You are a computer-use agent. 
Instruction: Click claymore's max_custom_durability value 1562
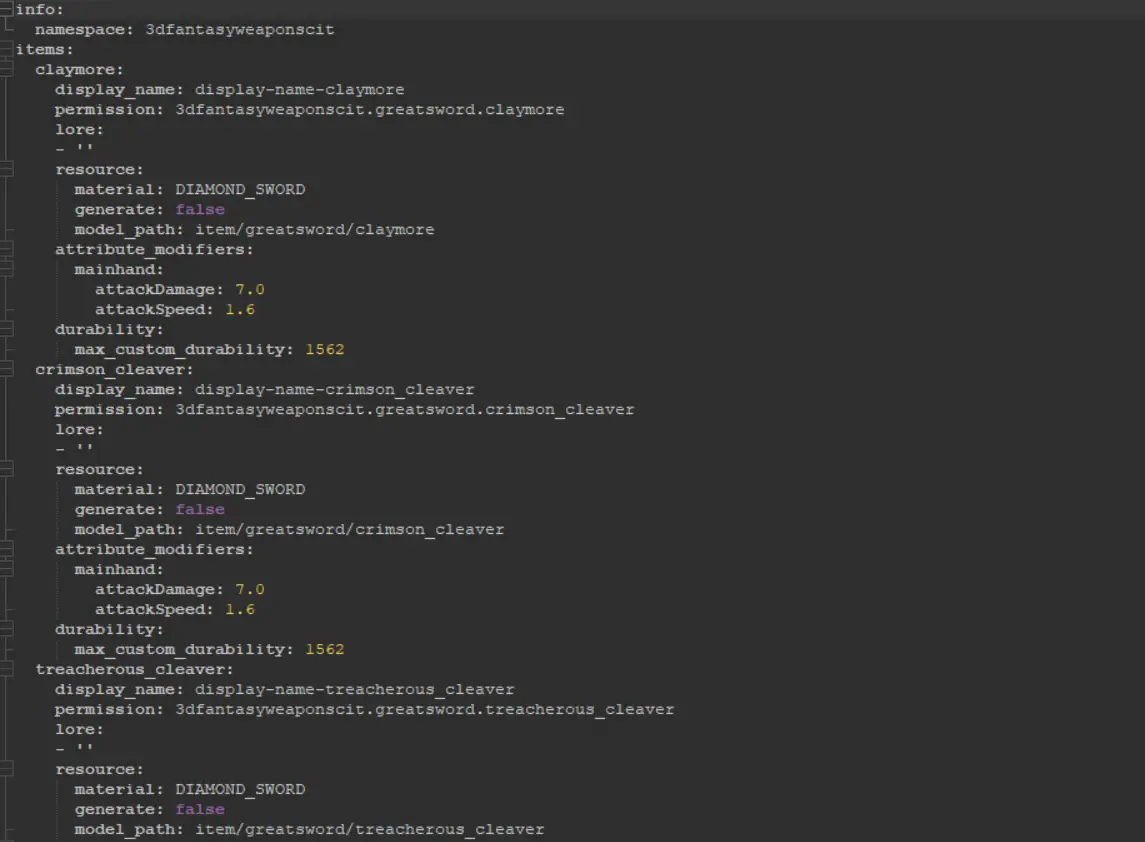pyautogui.click(x=325, y=350)
